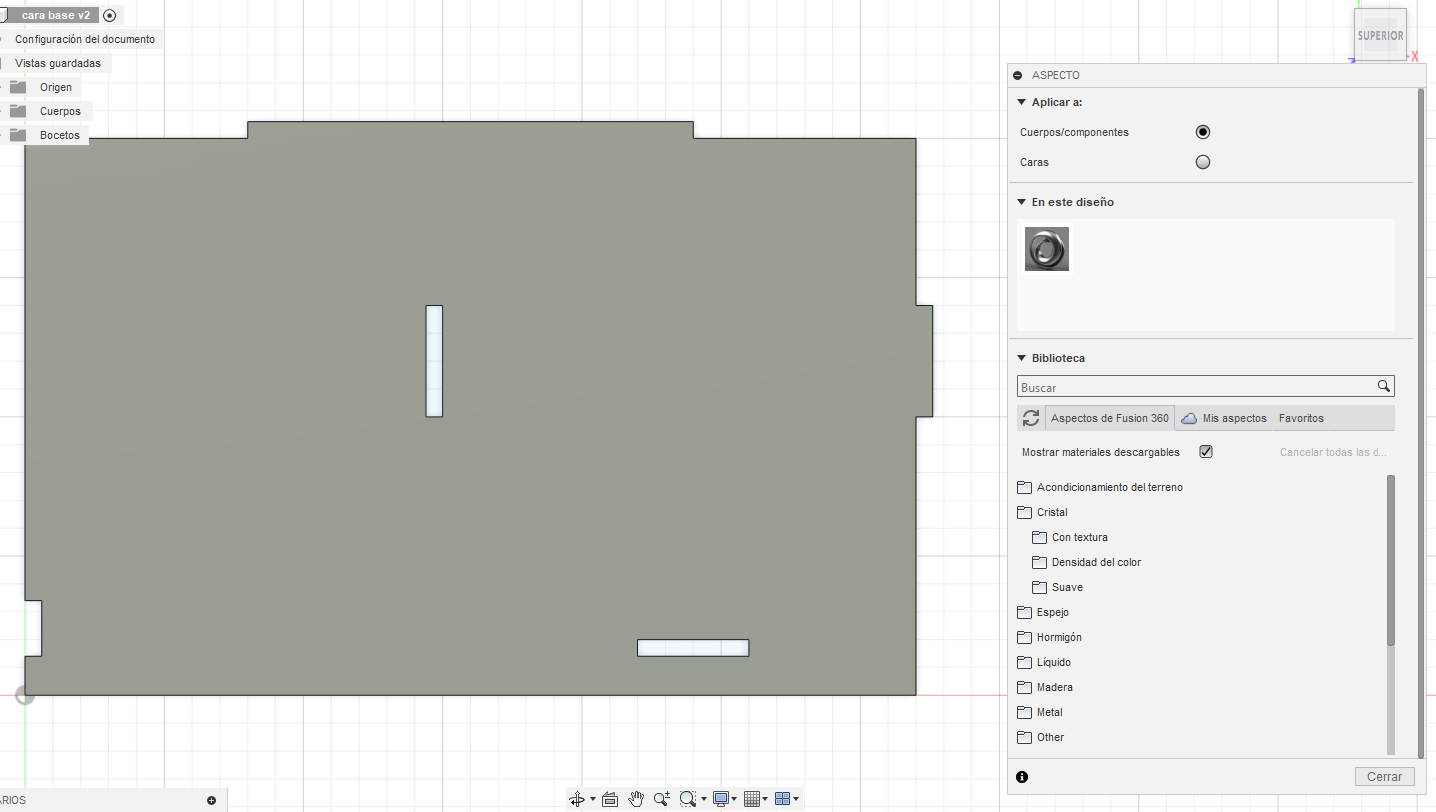This screenshot has width=1436, height=812.
Task: Collapse the Biblioteca section
Action: click(1021, 358)
